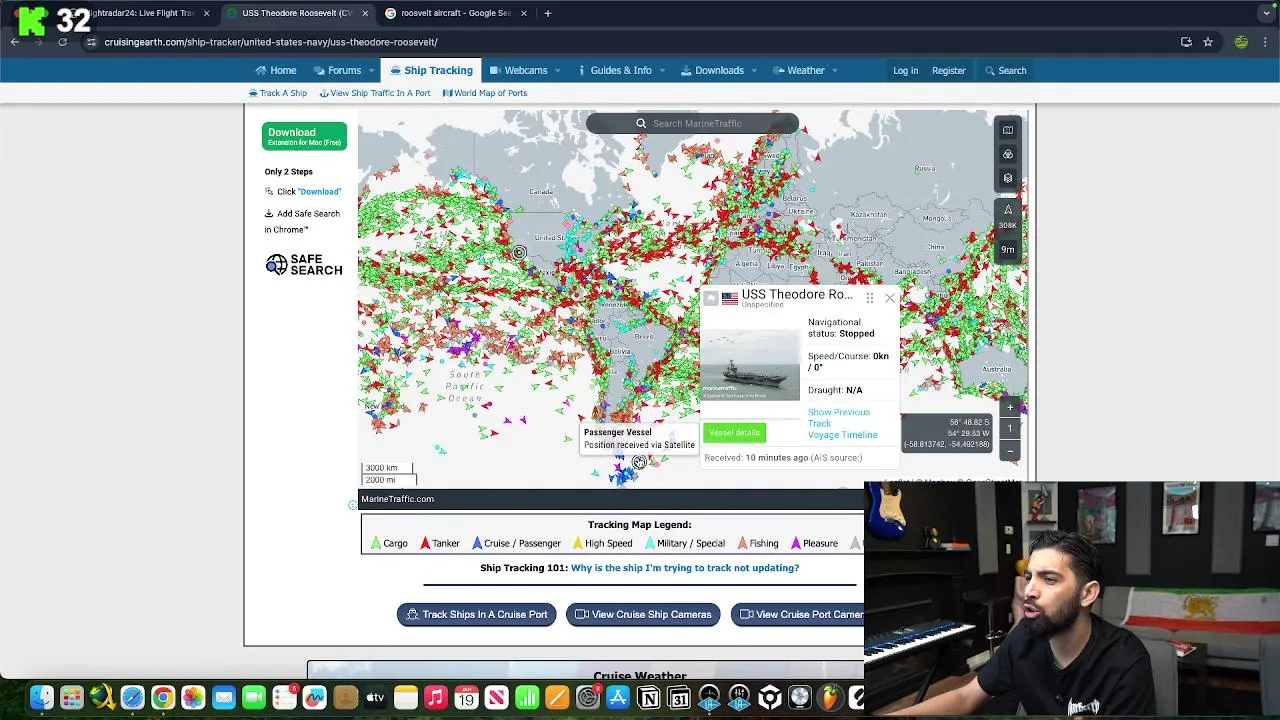Click the Search MarineTraffic field
Viewport: 1280px width, 720px height.
pyautogui.click(x=692, y=123)
